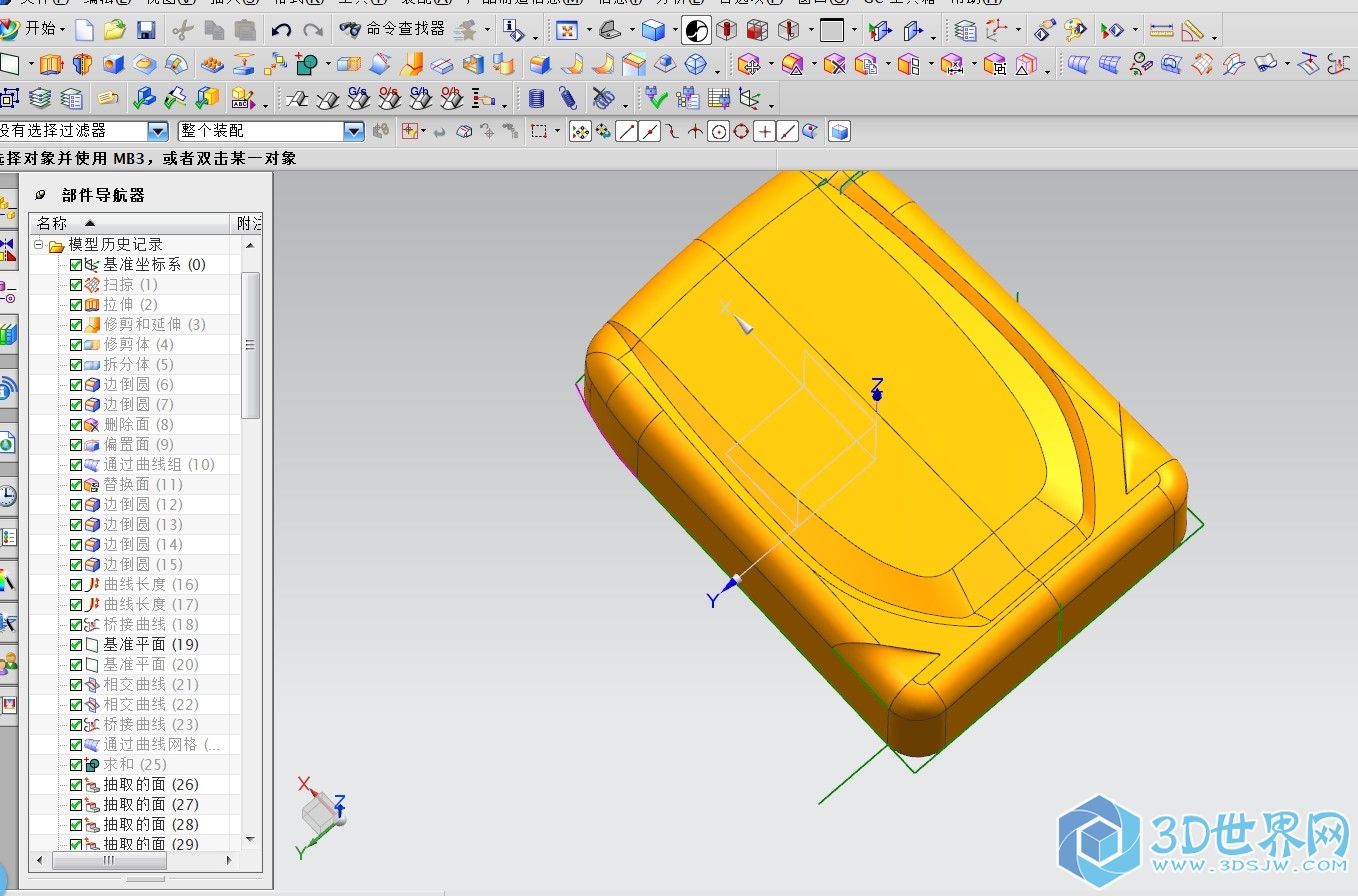Collapse the 模型历史记录 tree node

coord(39,245)
